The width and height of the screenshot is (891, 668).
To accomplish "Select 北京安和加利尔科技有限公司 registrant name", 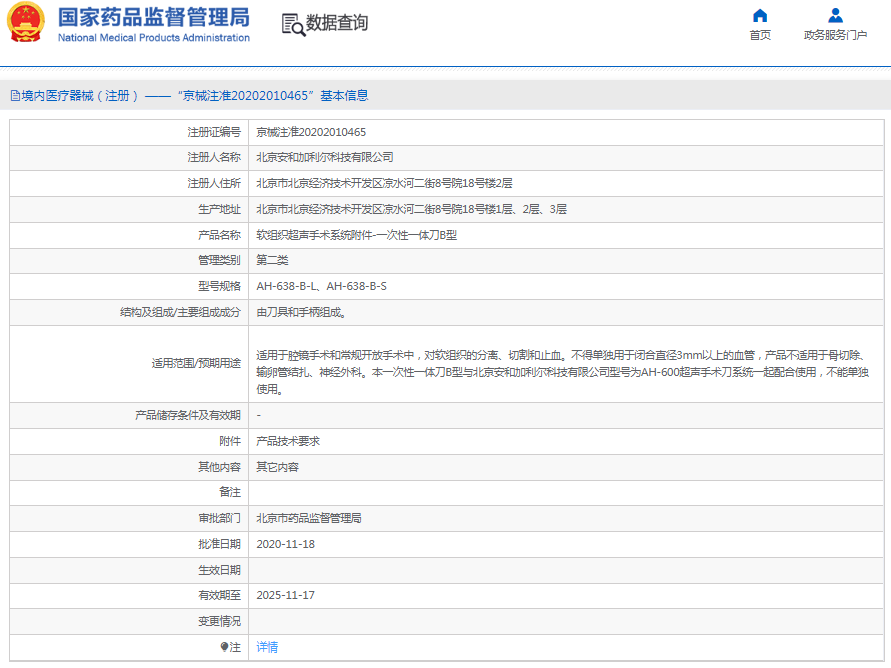I will (324, 157).
